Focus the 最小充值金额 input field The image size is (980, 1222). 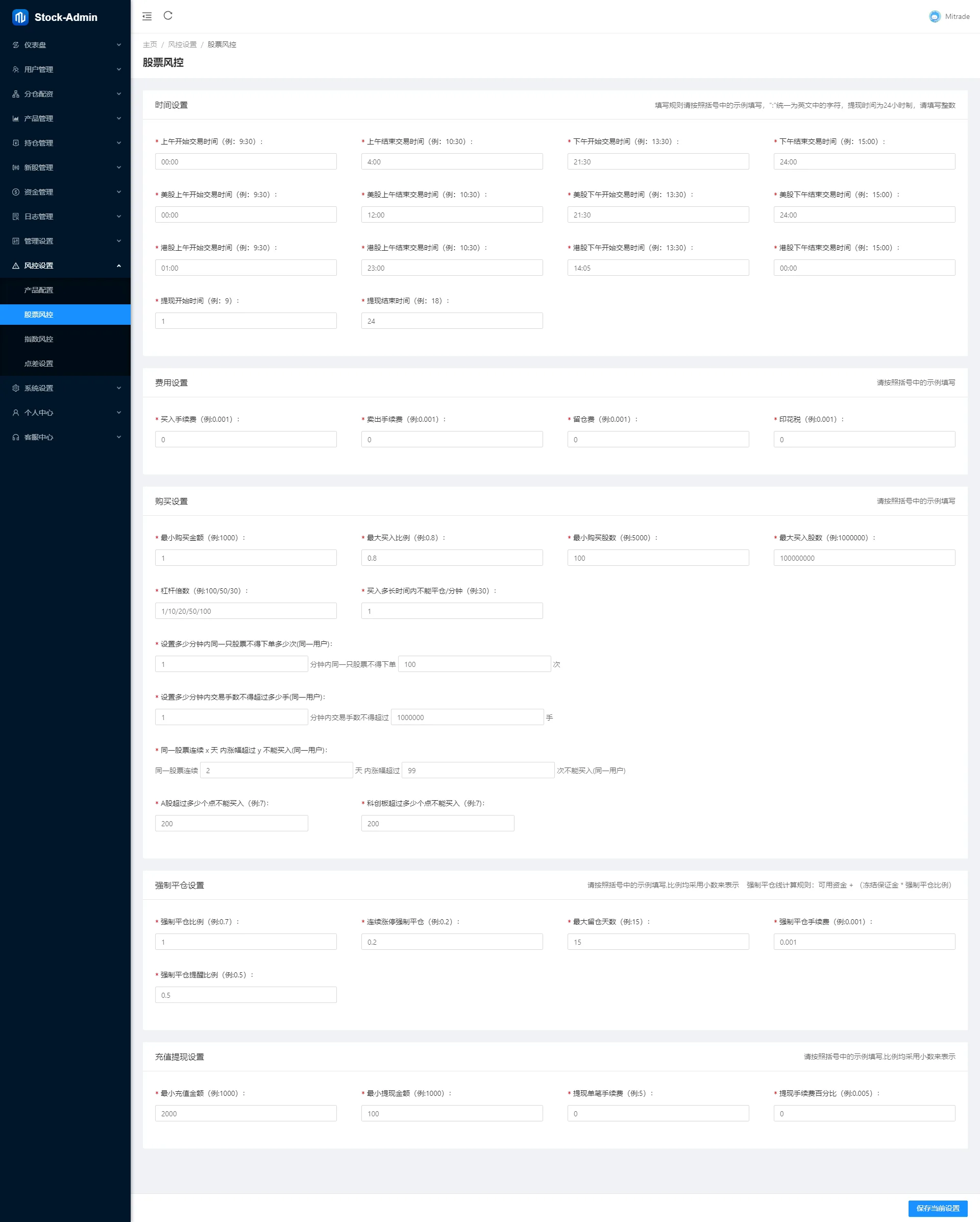(x=246, y=1113)
